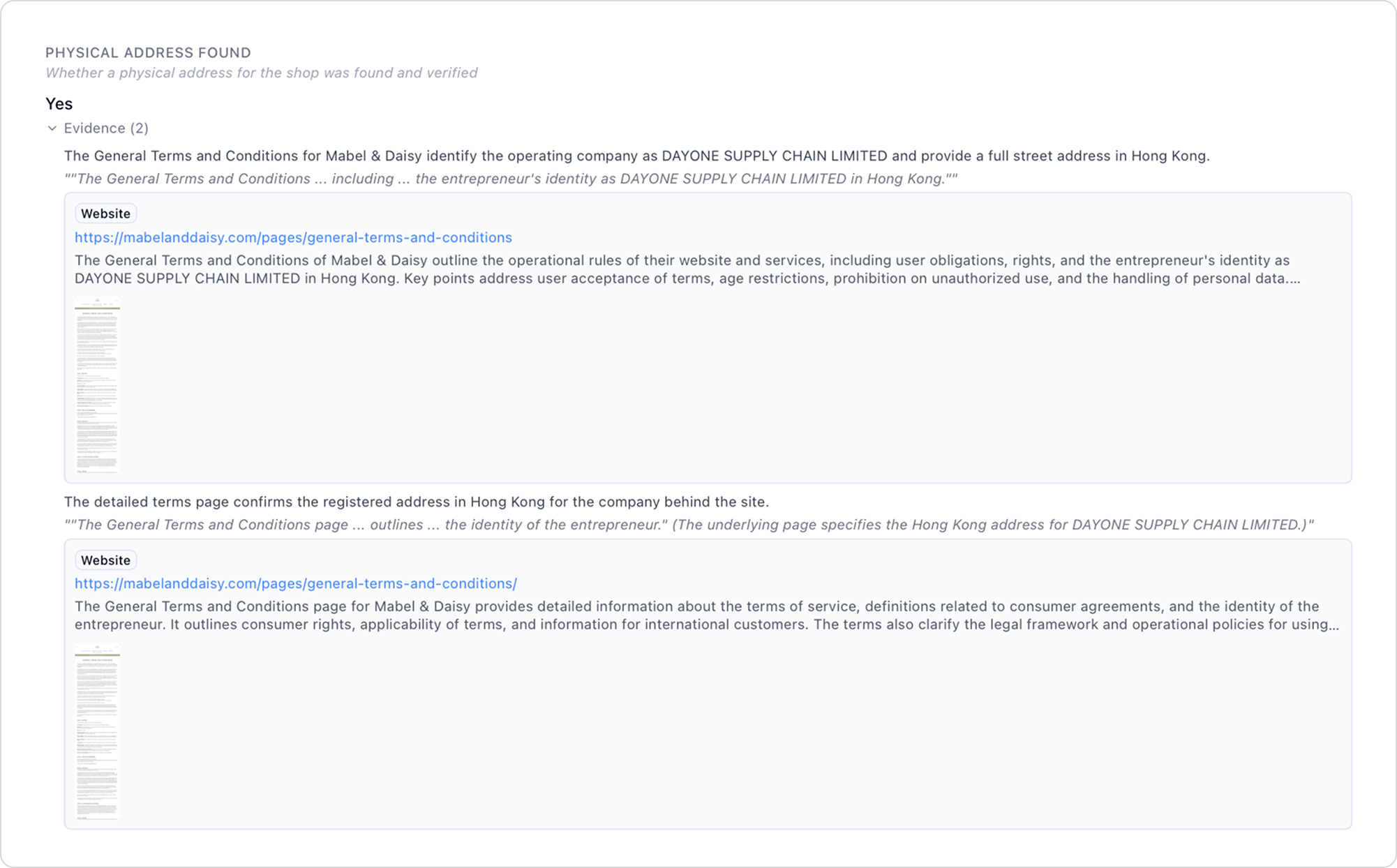
Task: Click the "Evidence (2)" label
Action: [106, 128]
